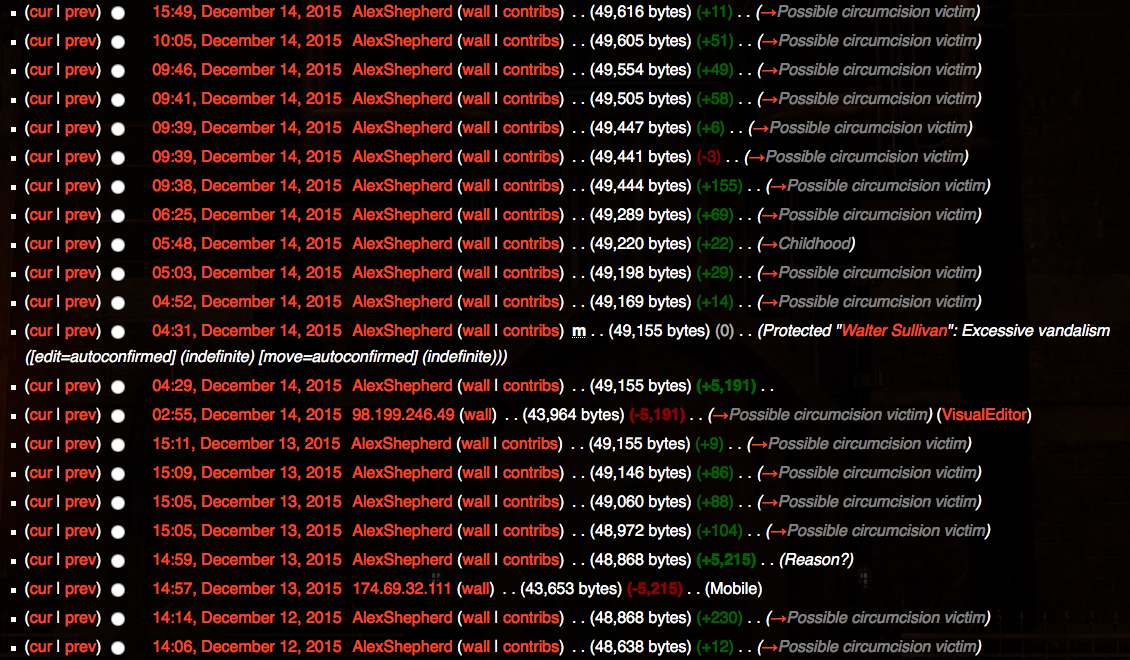The width and height of the screenshot is (1130, 660).
Task: Select radio button for 15:11, December 13 revision
Action: [117, 445]
